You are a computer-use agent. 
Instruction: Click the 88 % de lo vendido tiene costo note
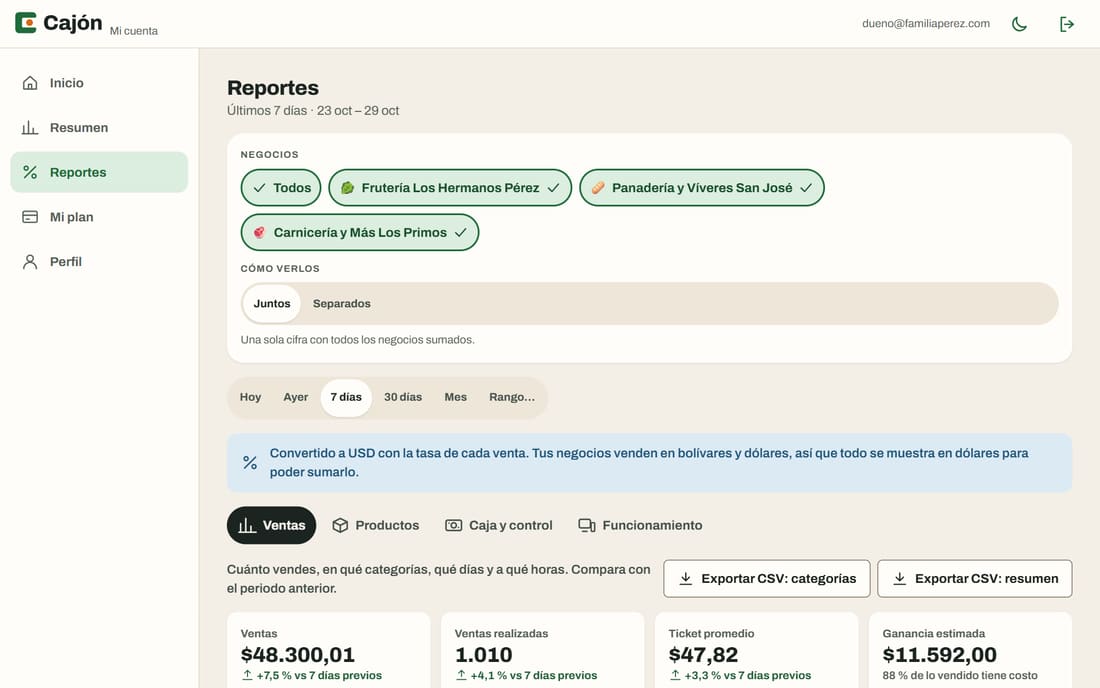[960, 675]
